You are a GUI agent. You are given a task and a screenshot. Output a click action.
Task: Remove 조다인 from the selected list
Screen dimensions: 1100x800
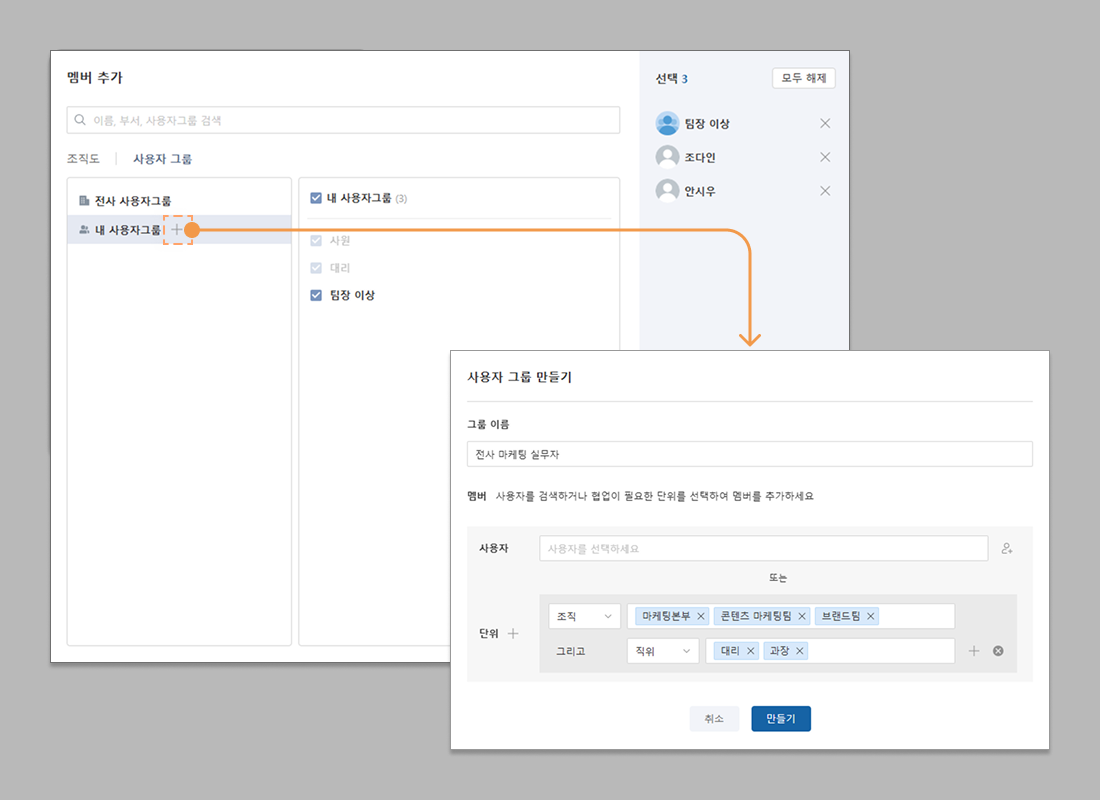click(x=825, y=157)
